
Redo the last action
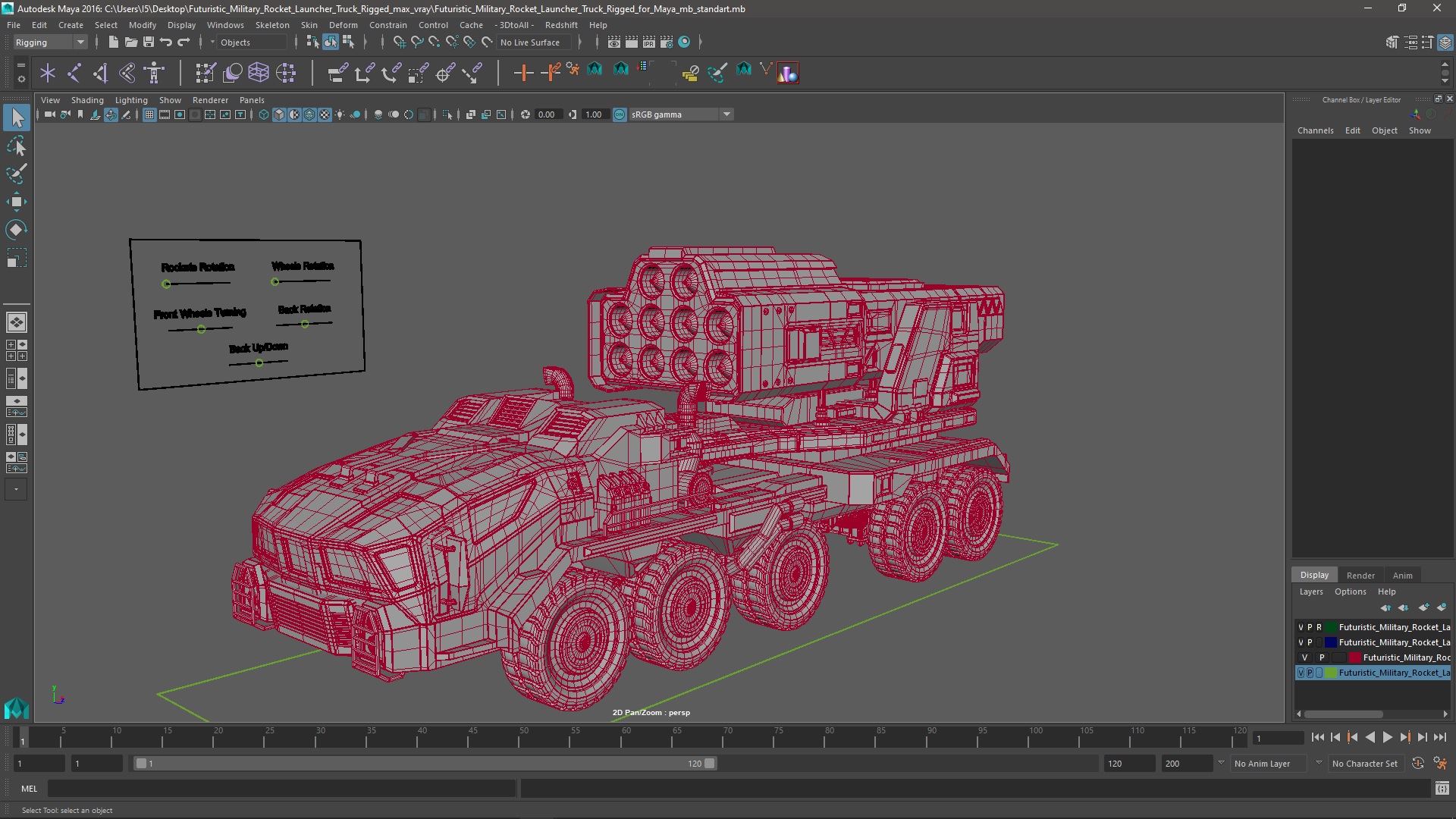[x=184, y=42]
